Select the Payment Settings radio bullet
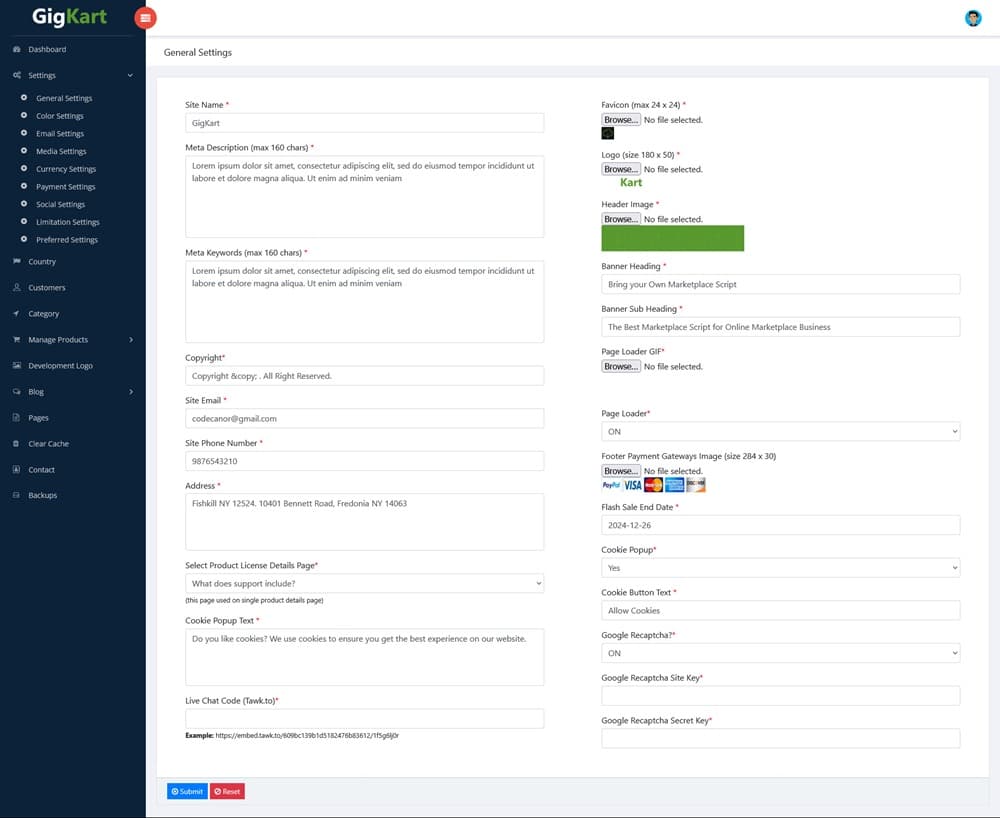 pos(24,187)
